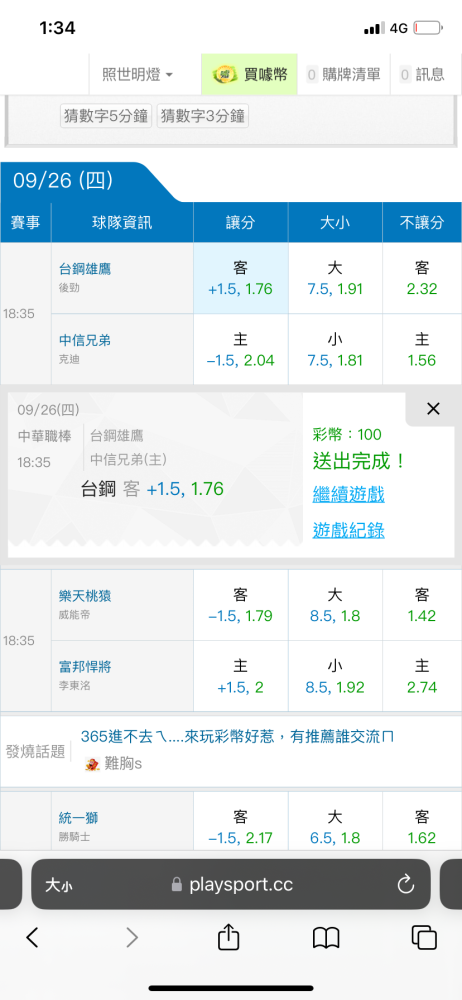Screen dimensions: 462x1000
Task: Tap playsport.cc address field
Action: [x=231, y=885]
